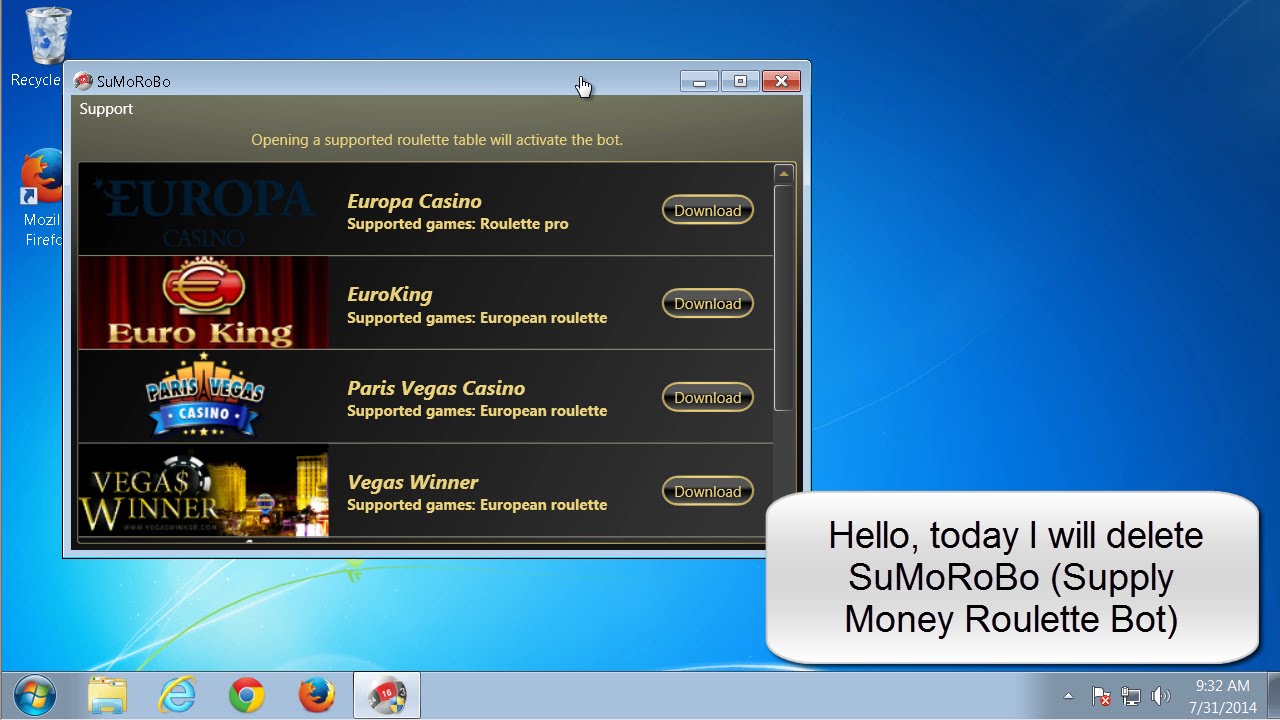The height and width of the screenshot is (720, 1280).
Task: Maximize the SuMoRoBo window
Action: tap(740, 81)
